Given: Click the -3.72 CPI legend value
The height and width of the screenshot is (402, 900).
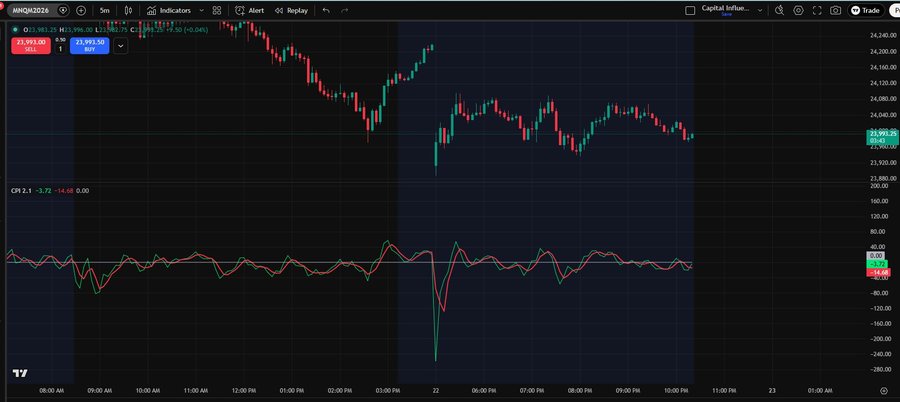Looking at the screenshot, I should (x=43, y=191).
